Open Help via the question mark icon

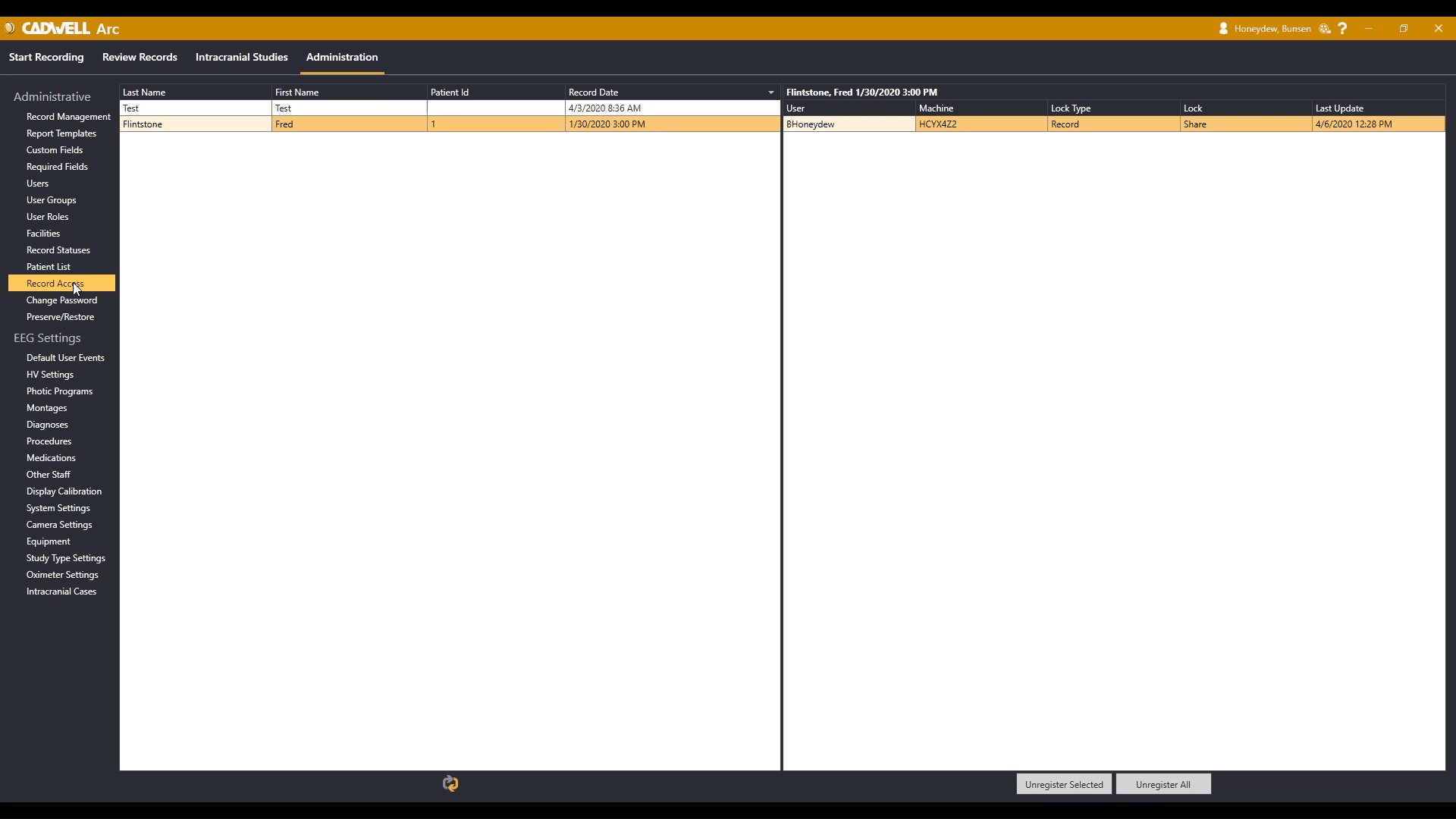1342,28
